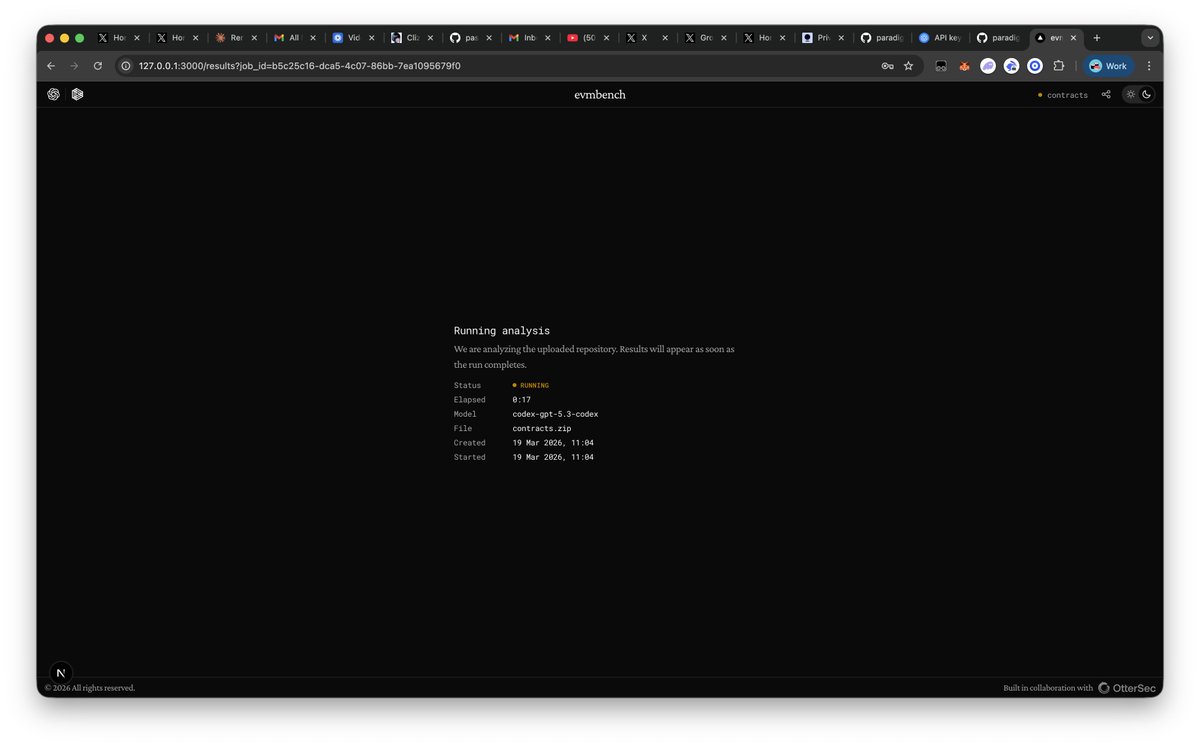Click the model name codex-gpt-5.3-codex

click(x=555, y=414)
